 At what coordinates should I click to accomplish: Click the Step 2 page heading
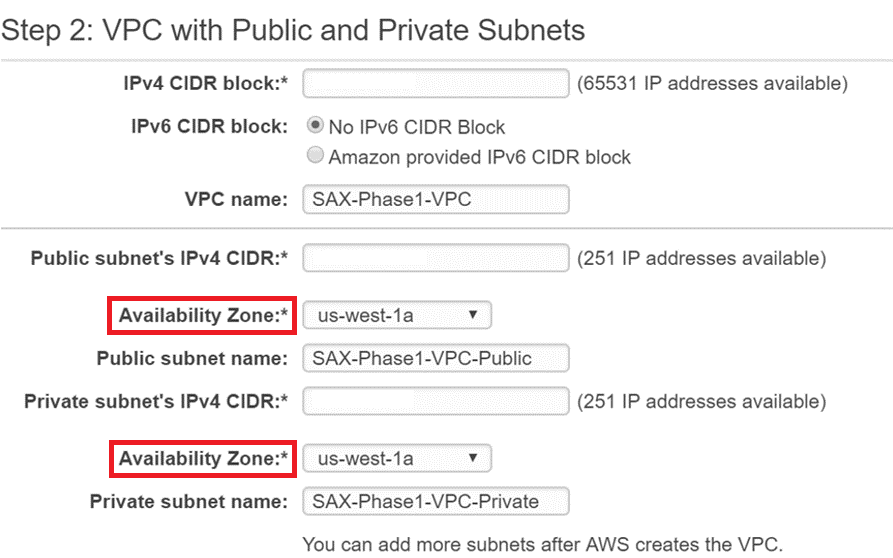pyautogui.click(x=293, y=30)
